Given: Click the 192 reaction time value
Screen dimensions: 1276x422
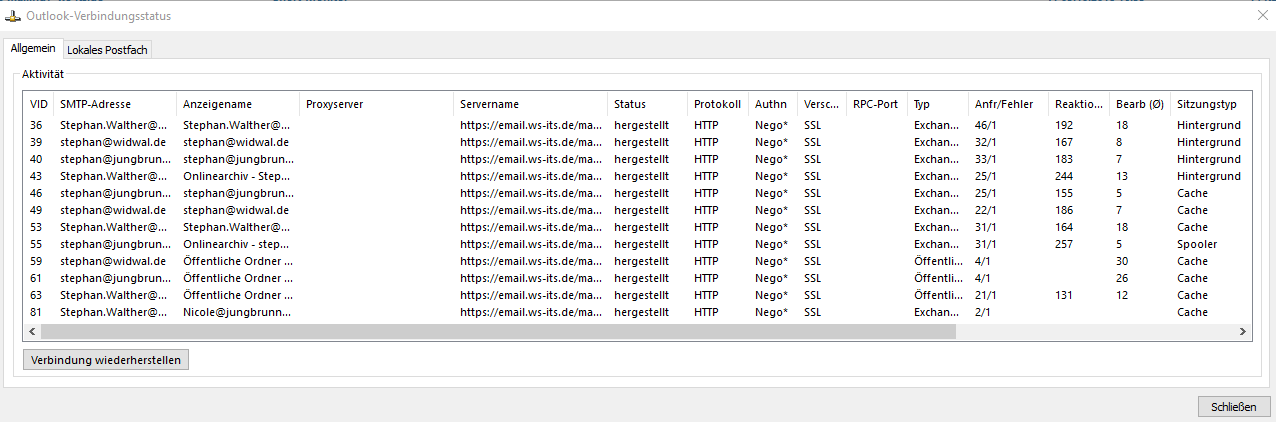Looking at the screenshot, I should [x=1064, y=126].
